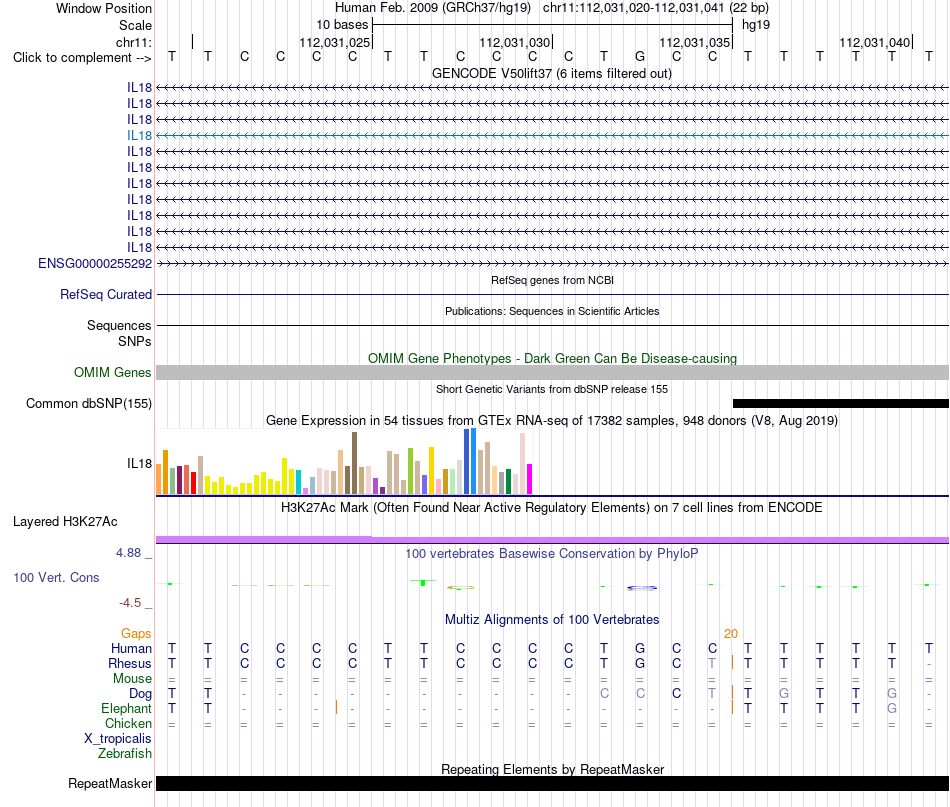Click the purple H3K27Ac signal band

(552, 540)
